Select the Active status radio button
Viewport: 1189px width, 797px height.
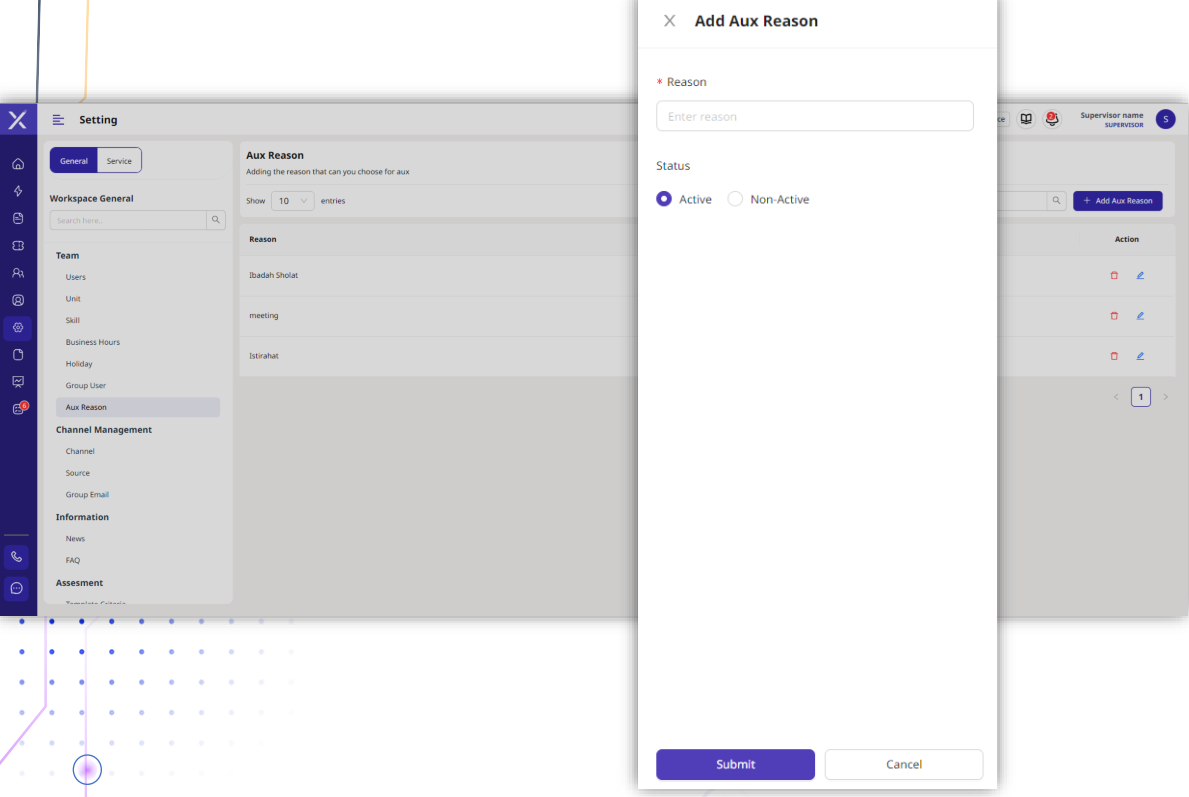click(x=664, y=199)
